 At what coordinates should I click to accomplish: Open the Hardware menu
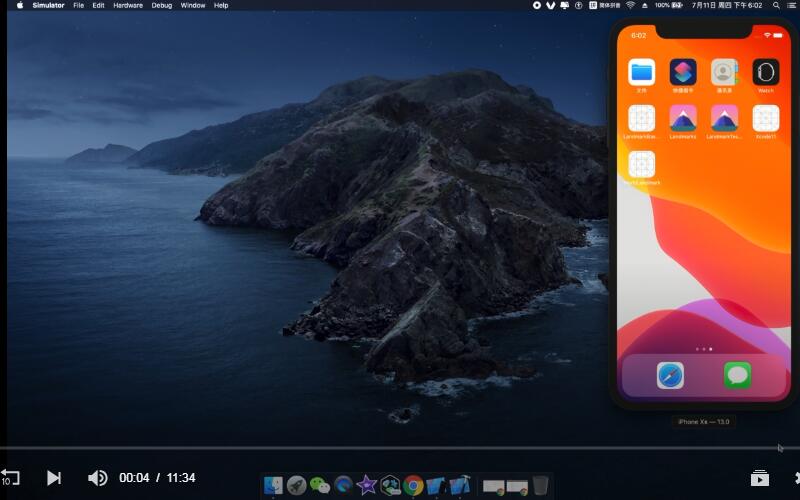[x=127, y=5]
